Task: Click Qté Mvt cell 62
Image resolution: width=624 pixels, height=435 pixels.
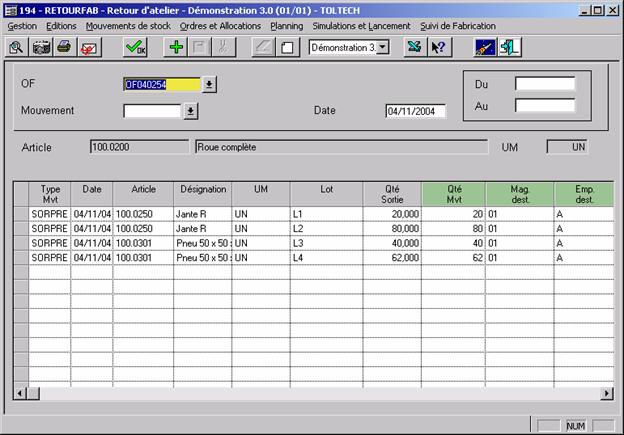Action: [454, 258]
